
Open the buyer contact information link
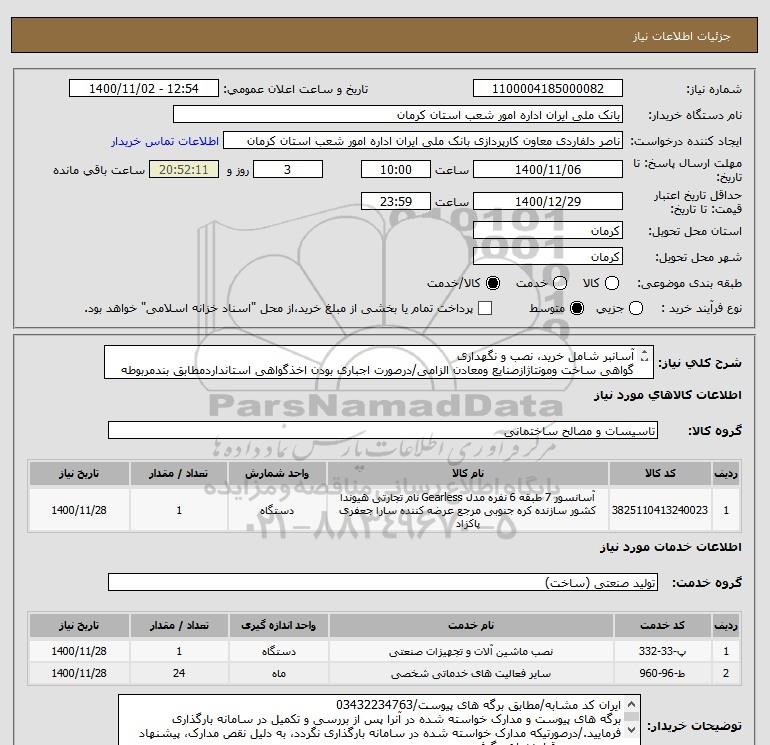(165, 141)
